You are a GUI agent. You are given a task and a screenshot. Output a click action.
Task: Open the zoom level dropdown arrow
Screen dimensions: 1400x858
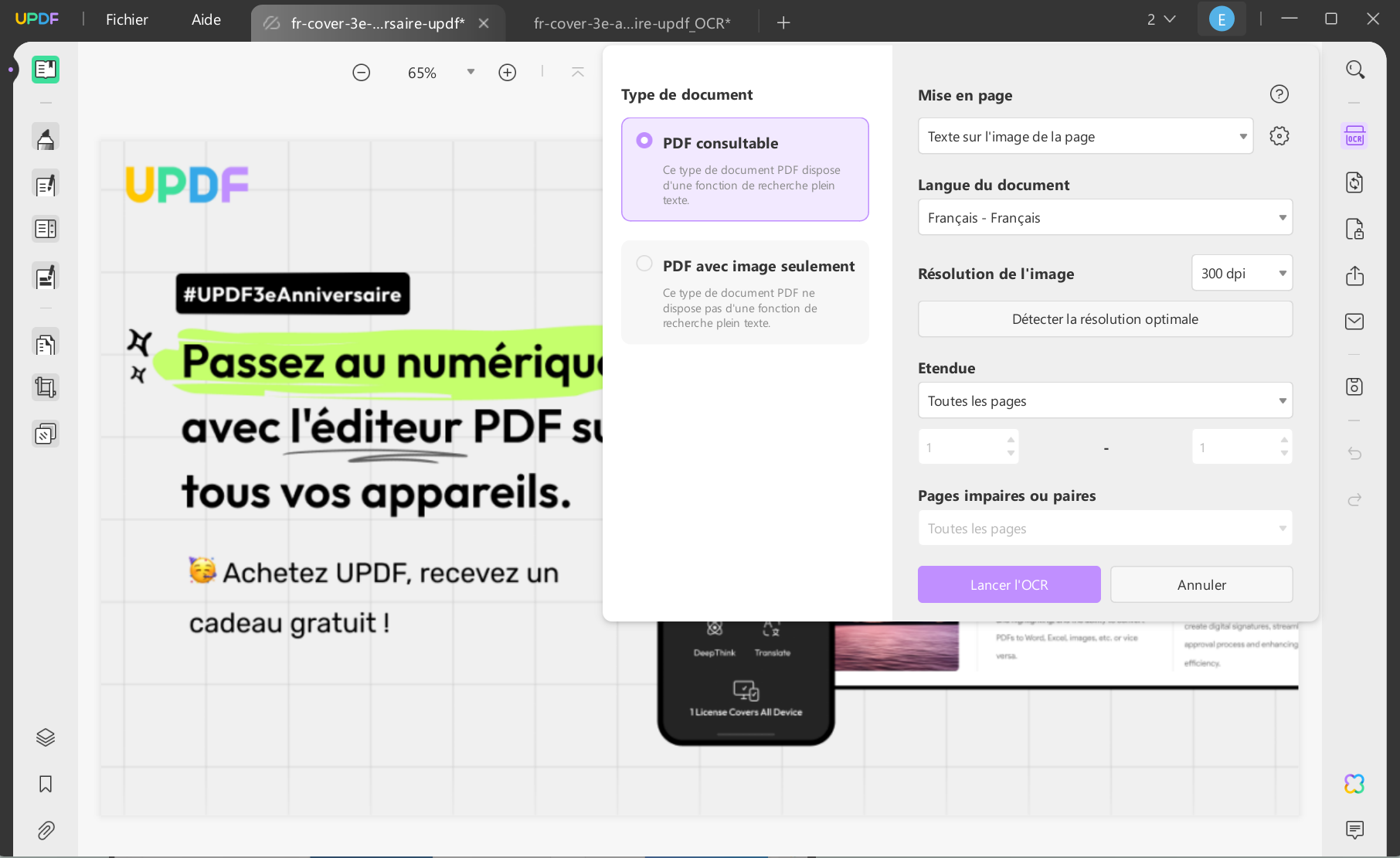[471, 73]
